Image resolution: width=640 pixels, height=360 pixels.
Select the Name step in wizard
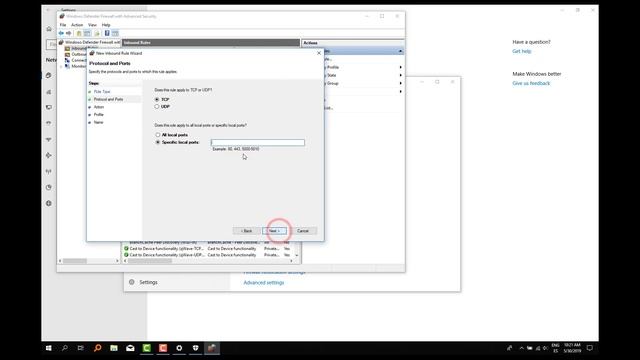[98, 122]
